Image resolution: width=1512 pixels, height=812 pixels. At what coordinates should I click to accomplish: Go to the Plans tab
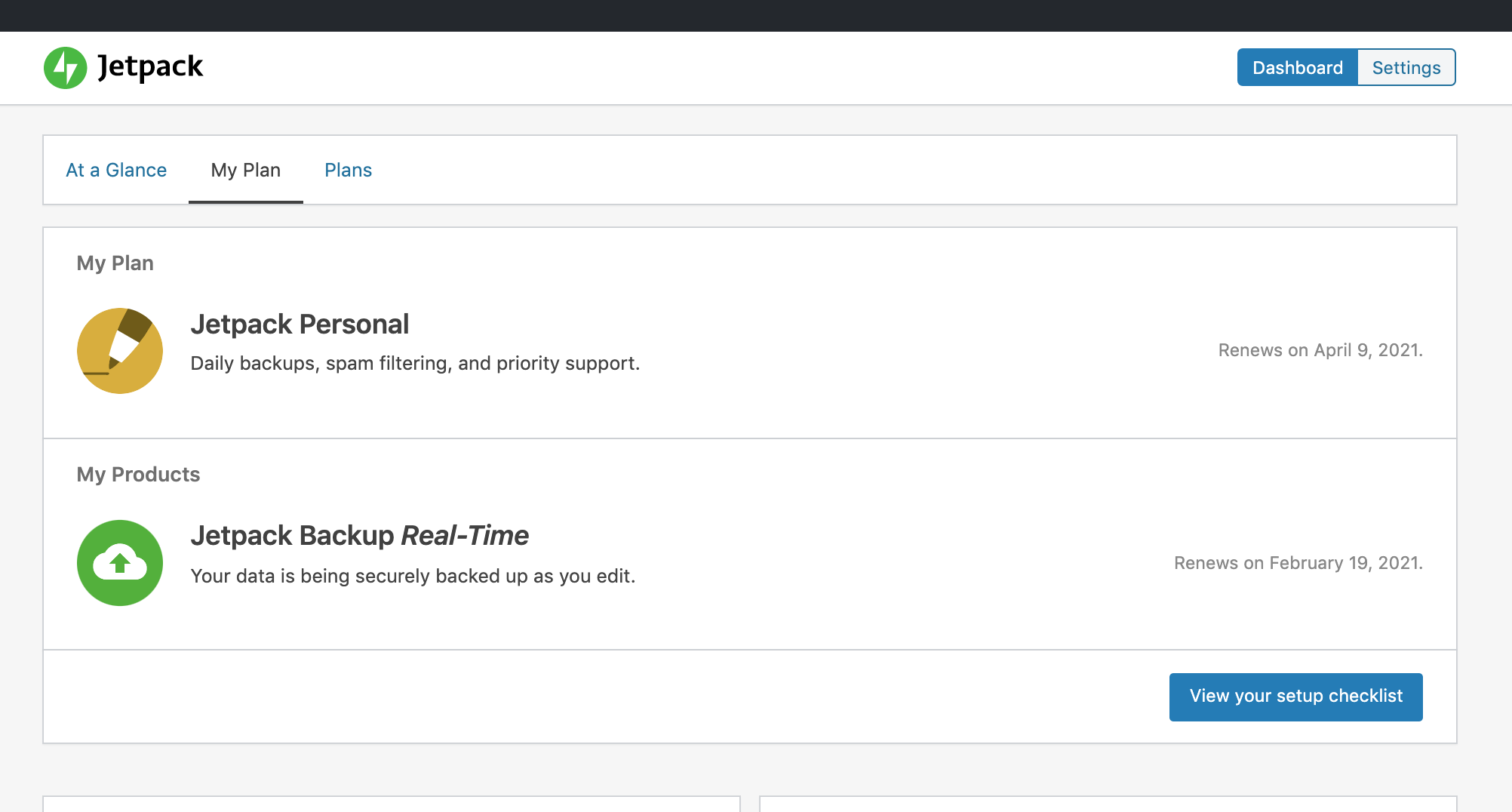click(349, 171)
